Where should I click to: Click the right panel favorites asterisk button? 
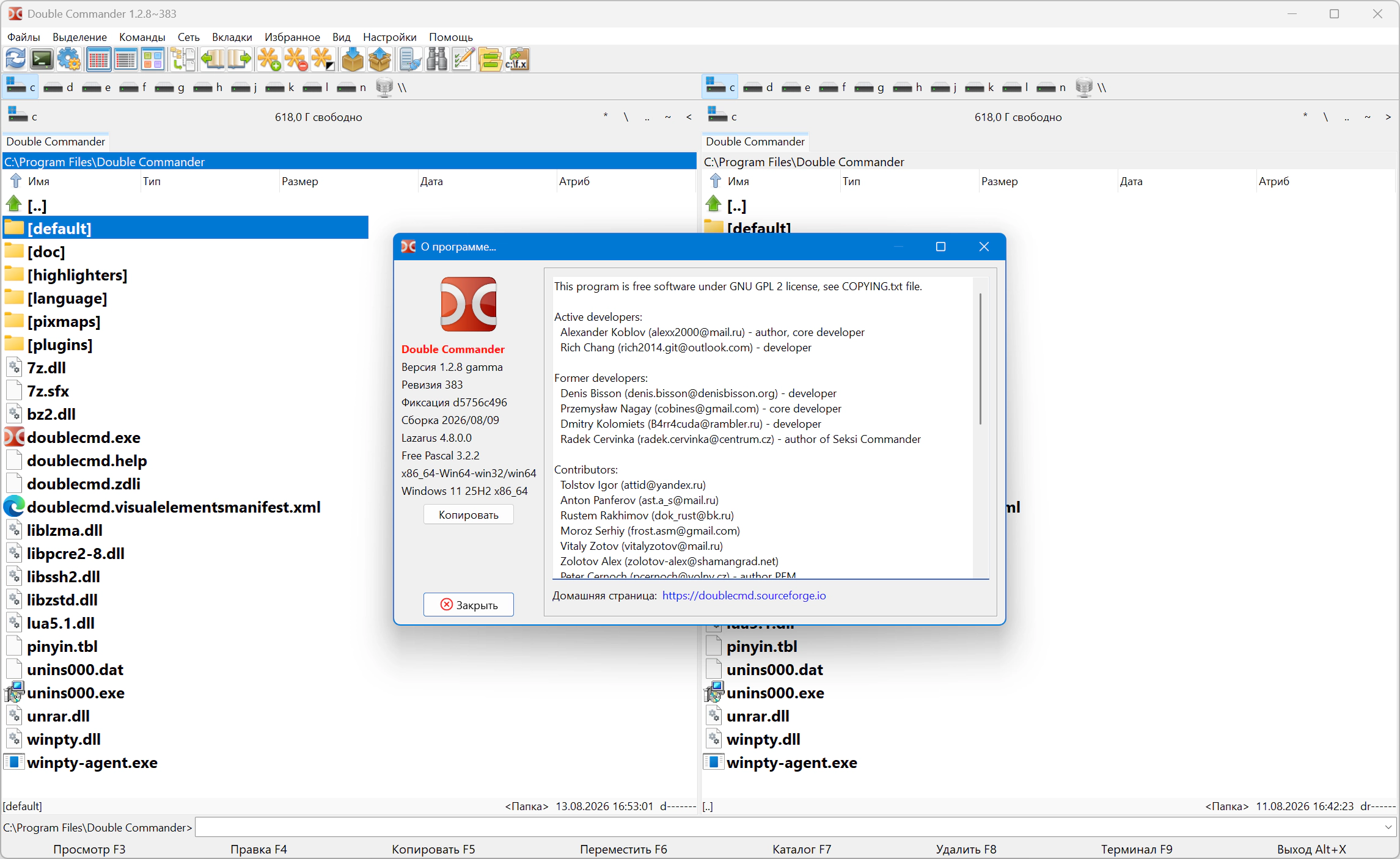[x=1305, y=116]
